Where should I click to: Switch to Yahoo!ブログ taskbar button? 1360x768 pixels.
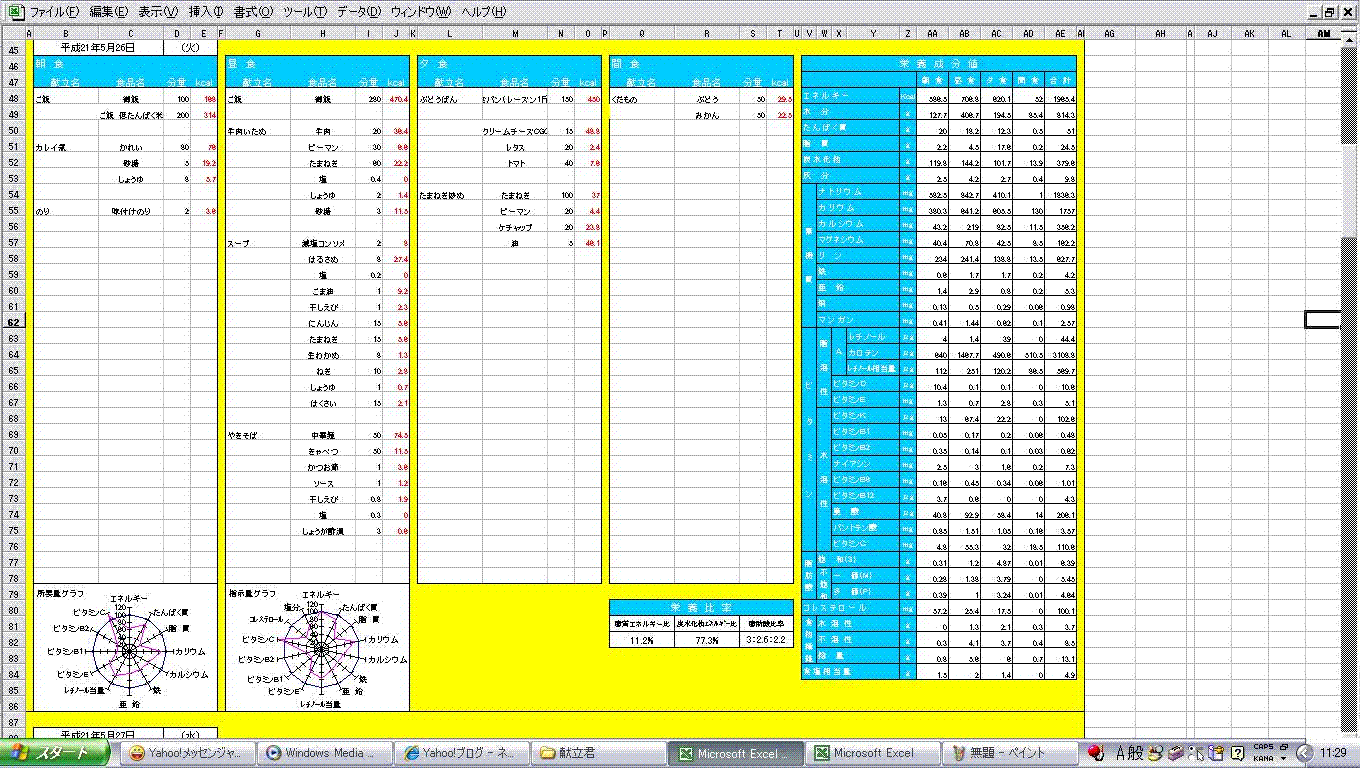point(461,753)
